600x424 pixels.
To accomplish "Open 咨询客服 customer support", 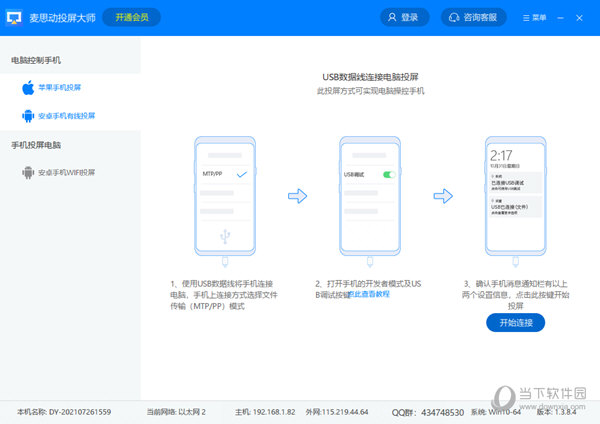I will 473,17.
